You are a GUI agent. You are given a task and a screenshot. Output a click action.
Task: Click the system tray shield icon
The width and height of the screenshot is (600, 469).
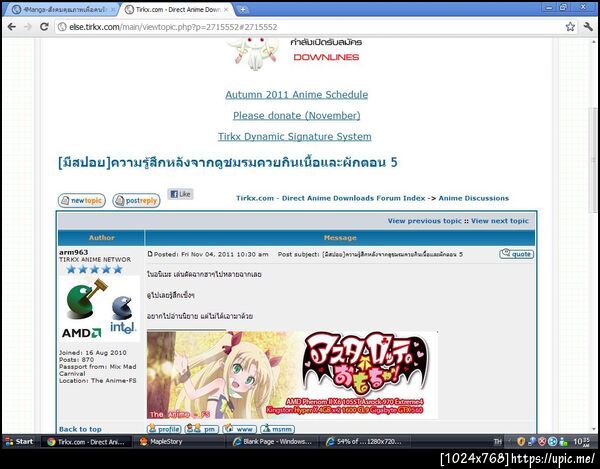point(520,442)
